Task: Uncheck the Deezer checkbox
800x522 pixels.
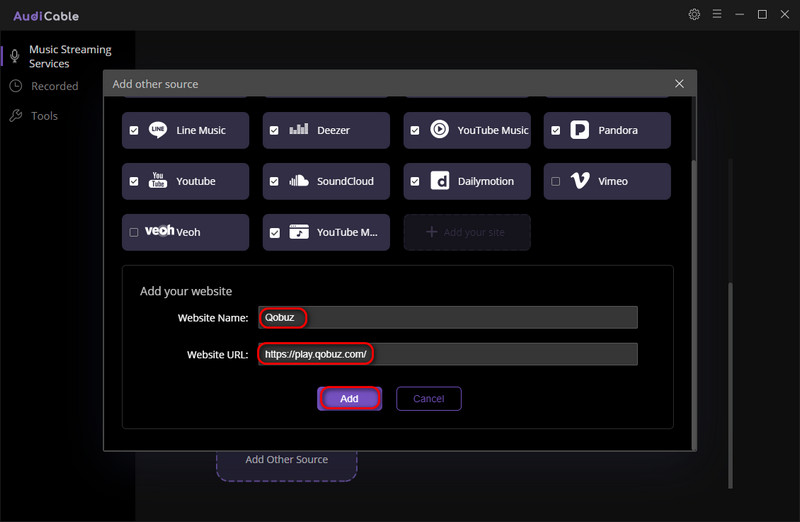Action: pyautogui.click(x=274, y=131)
